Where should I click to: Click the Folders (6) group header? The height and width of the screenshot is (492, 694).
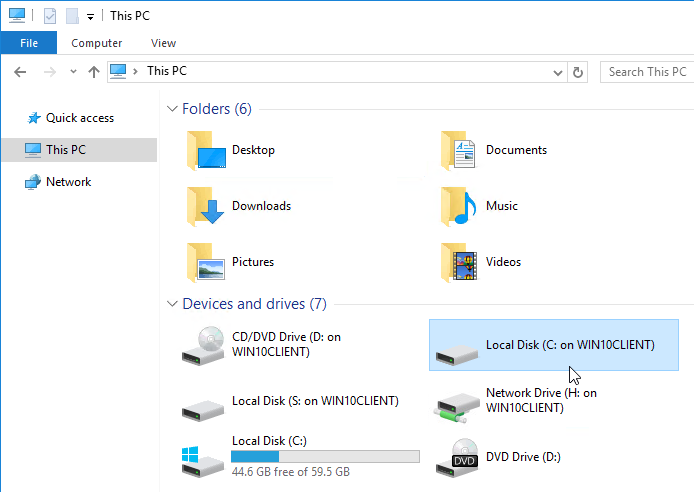[217, 109]
